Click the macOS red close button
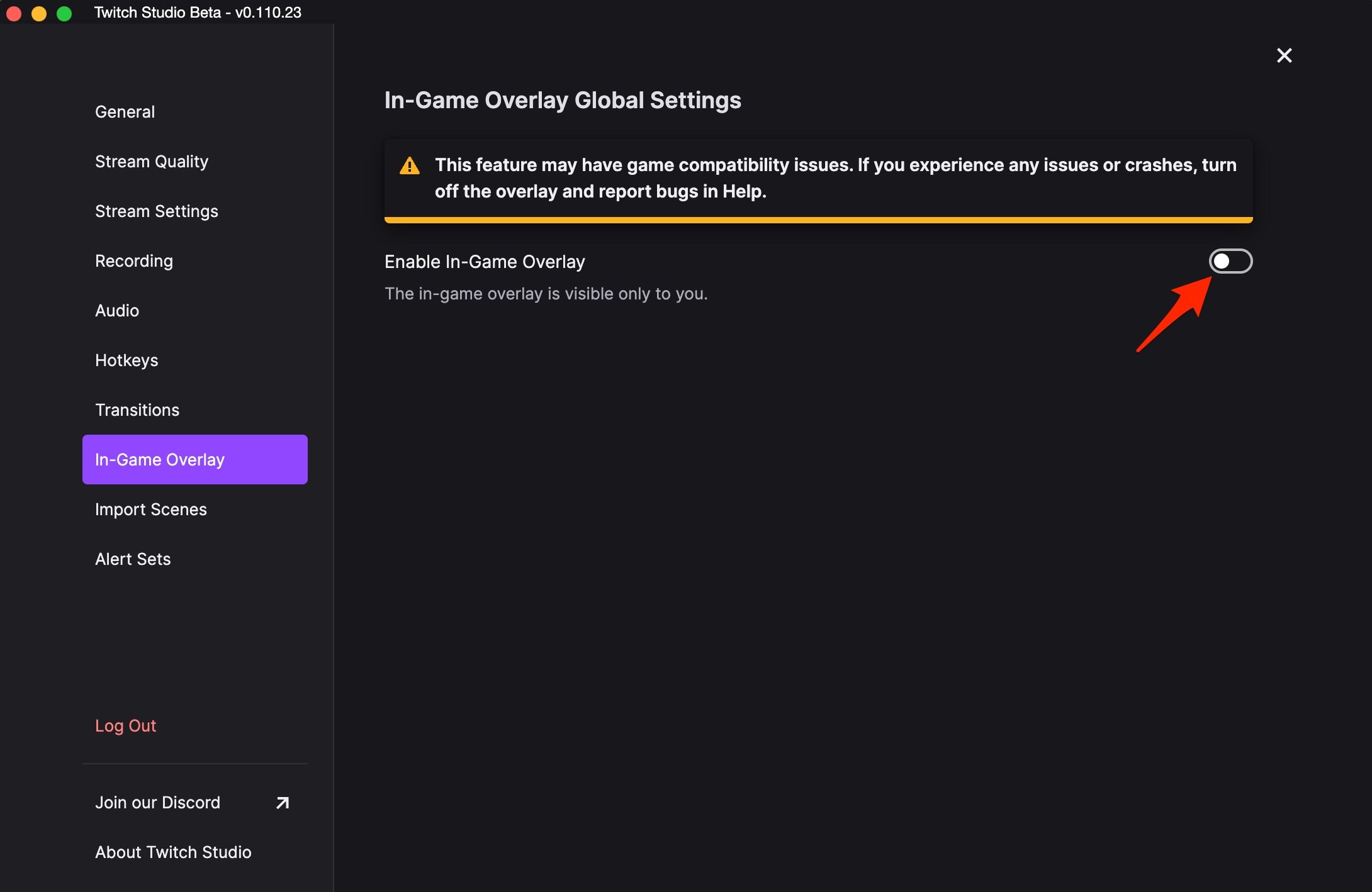 pyautogui.click(x=15, y=12)
